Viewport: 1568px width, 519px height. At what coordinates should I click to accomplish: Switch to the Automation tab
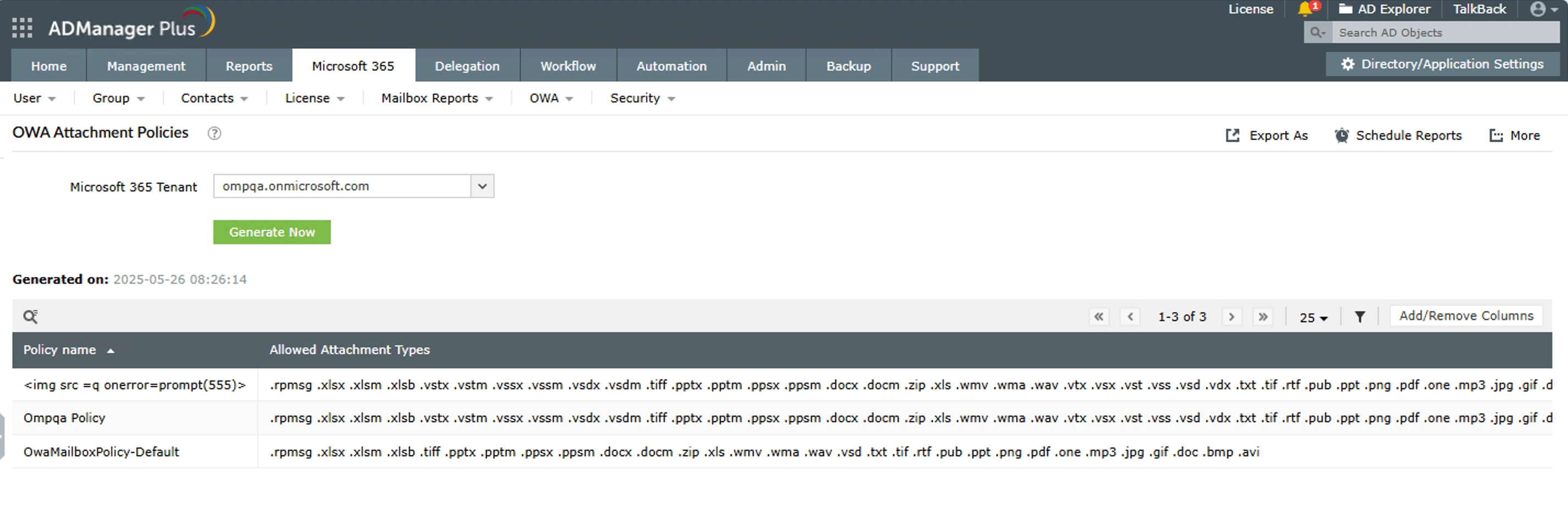[x=671, y=66]
